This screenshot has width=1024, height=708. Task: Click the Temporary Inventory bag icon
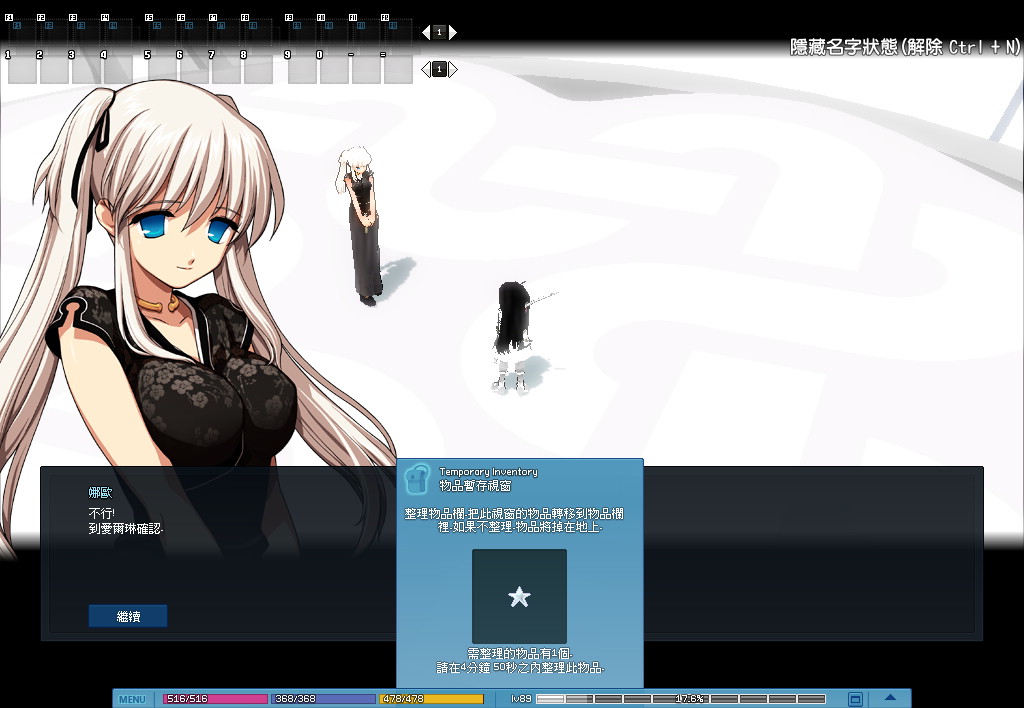[x=417, y=478]
